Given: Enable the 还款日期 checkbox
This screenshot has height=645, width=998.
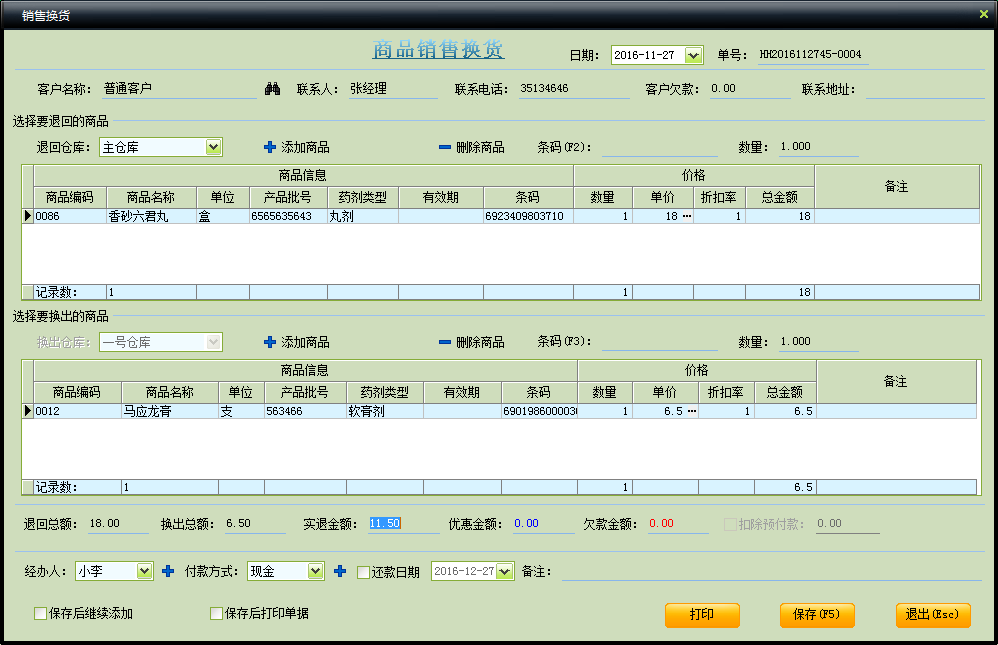Looking at the screenshot, I should pyautogui.click(x=363, y=572).
